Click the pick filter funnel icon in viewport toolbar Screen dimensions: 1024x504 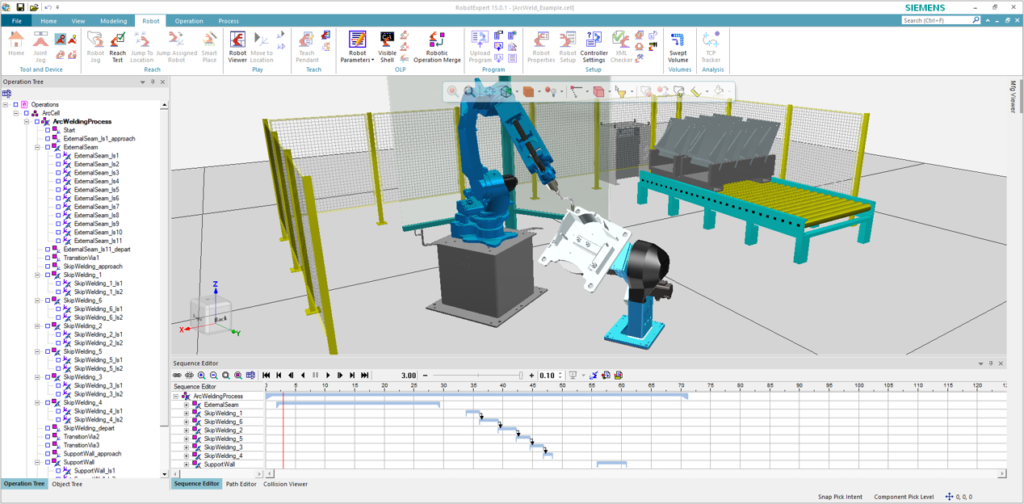619,92
